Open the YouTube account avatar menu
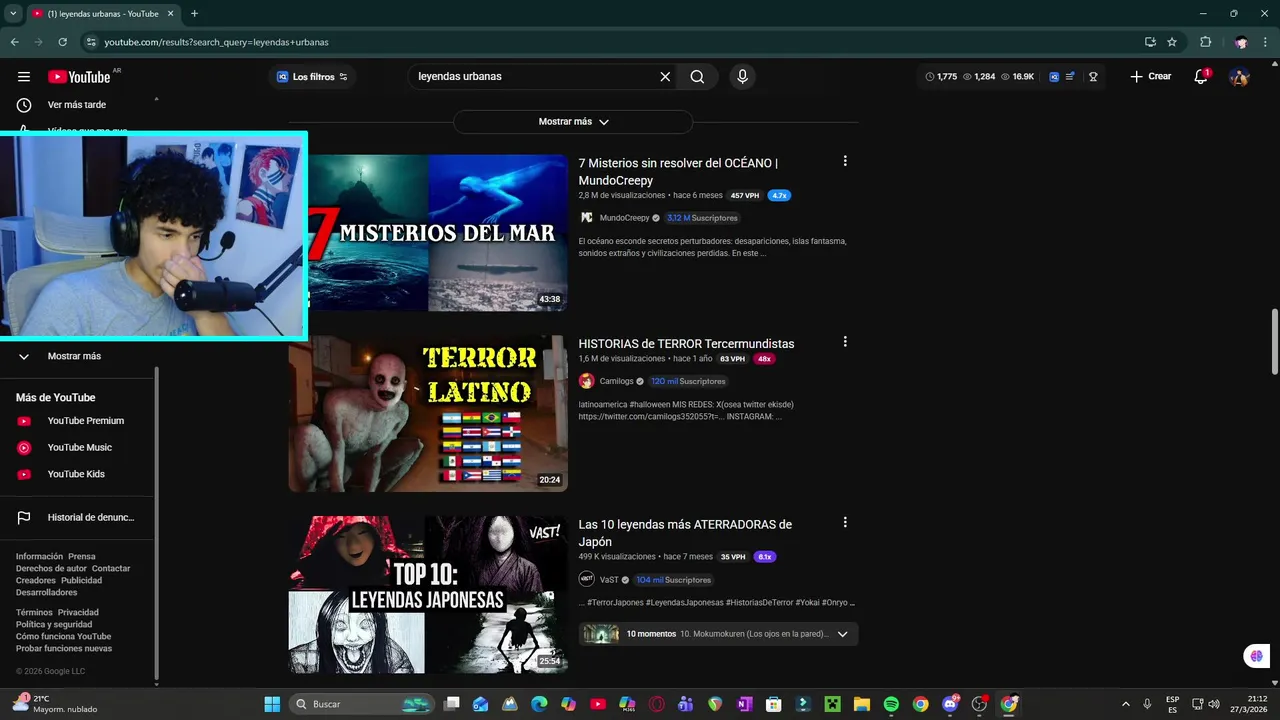Screen dimensions: 1280x720 coord(1239,77)
